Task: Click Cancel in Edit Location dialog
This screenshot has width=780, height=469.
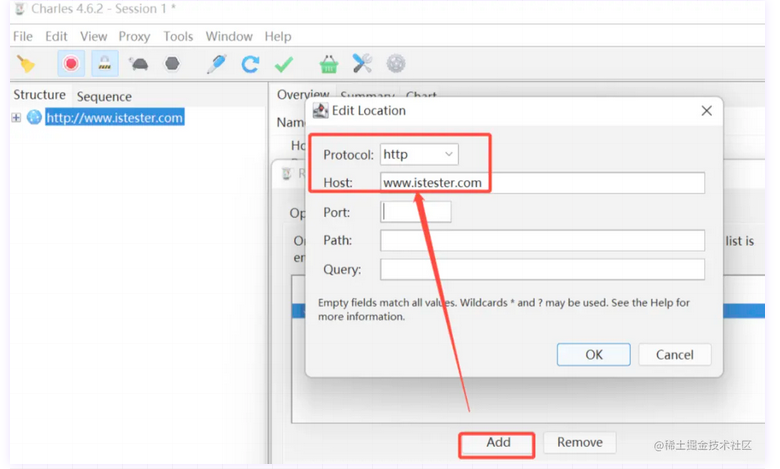Action: [675, 355]
